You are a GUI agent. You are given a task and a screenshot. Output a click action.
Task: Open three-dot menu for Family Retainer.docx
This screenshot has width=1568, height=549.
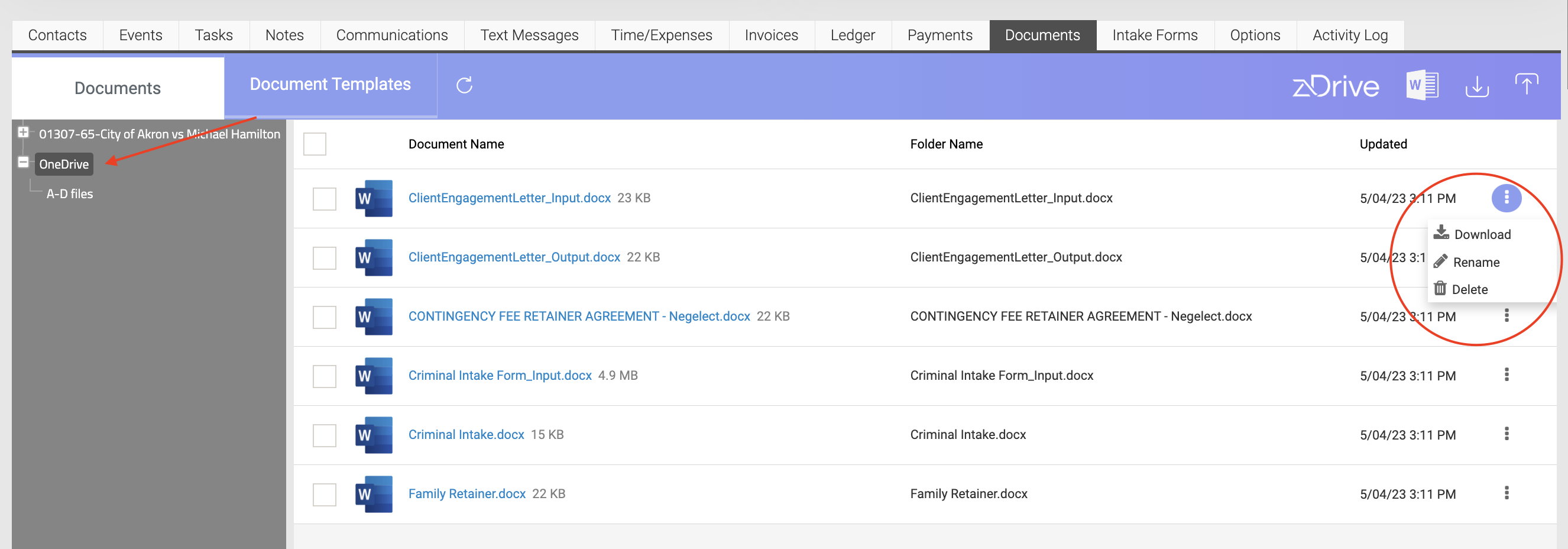tap(1507, 493)
